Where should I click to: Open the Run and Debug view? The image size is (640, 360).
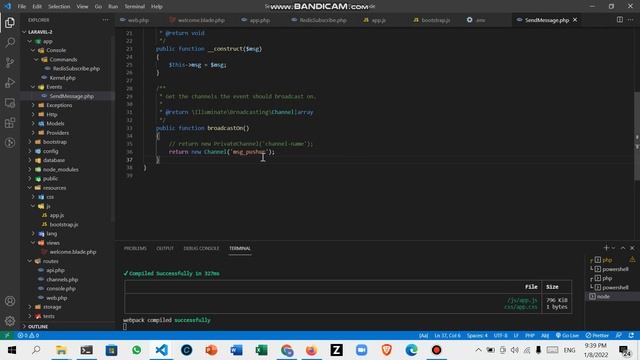coord(10,82)
